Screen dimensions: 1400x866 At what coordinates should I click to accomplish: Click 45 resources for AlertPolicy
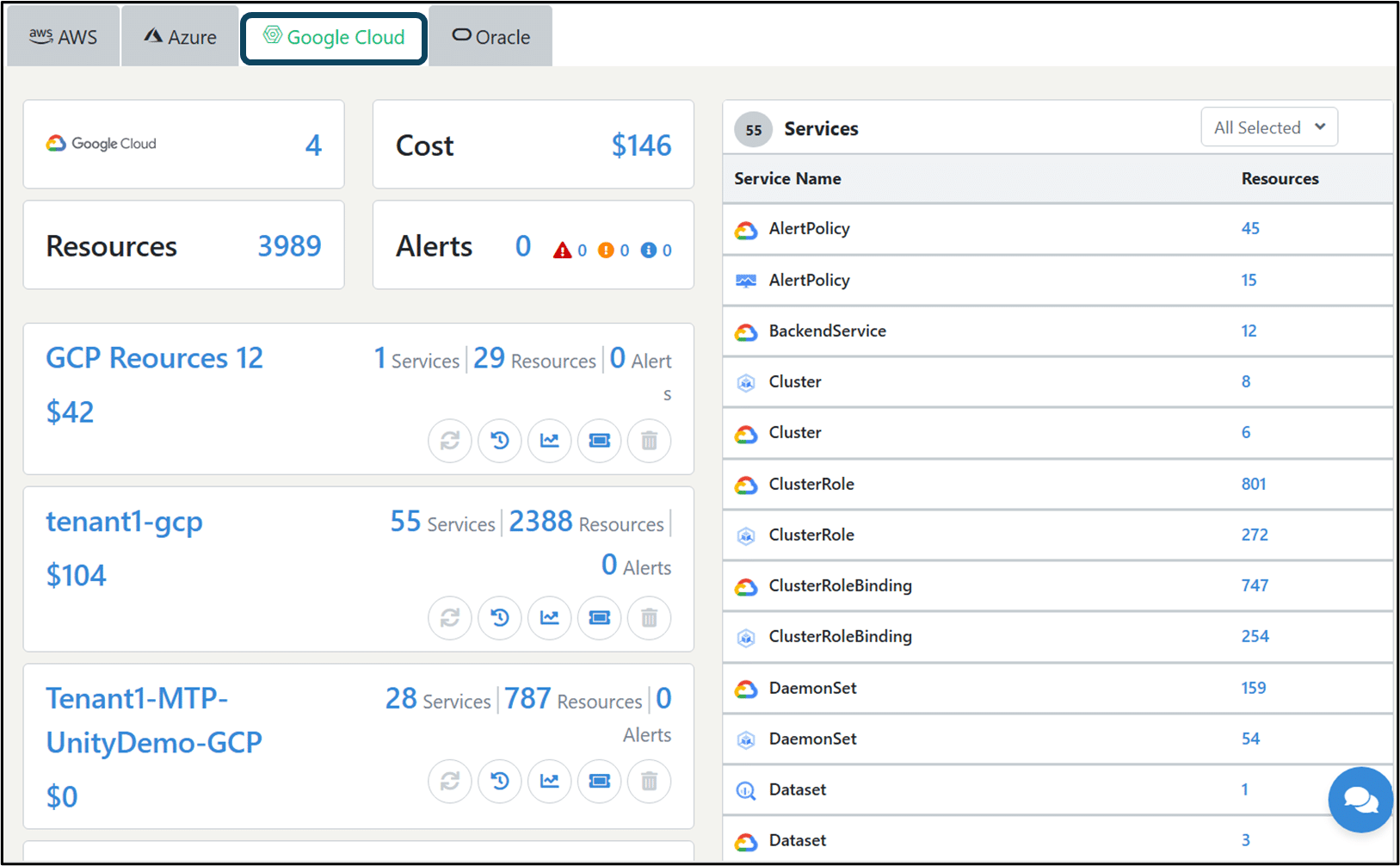pyautogui.click(x=1250, y=228)
